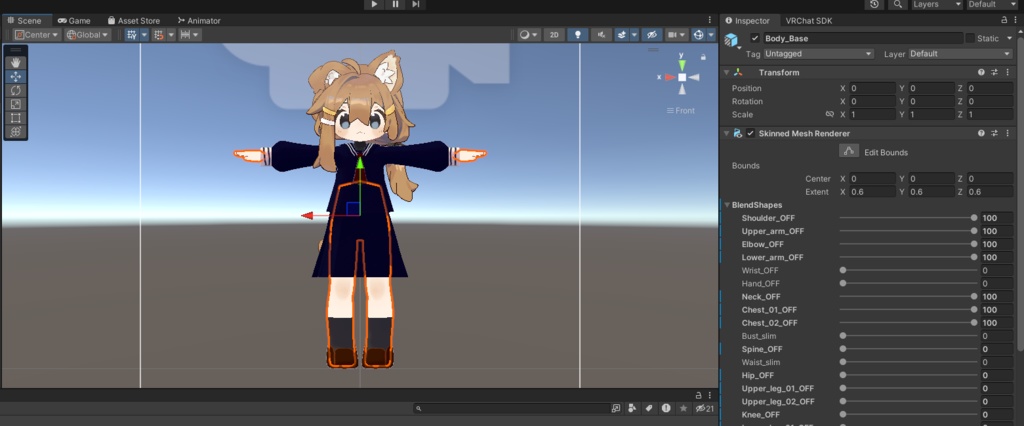Viewport: 1024px width, 426px height.
Task: Open the global search magnifier
Action: click(898, 4)
